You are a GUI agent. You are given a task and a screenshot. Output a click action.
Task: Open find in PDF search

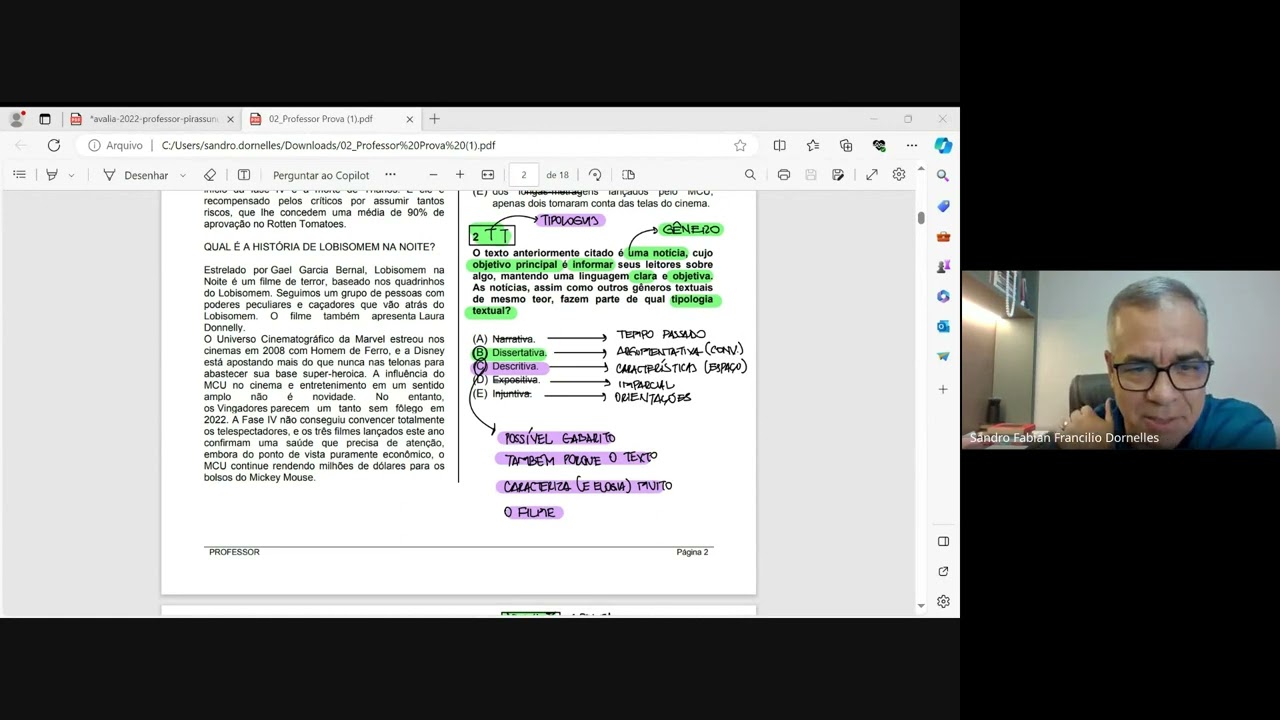coord(750,175)
